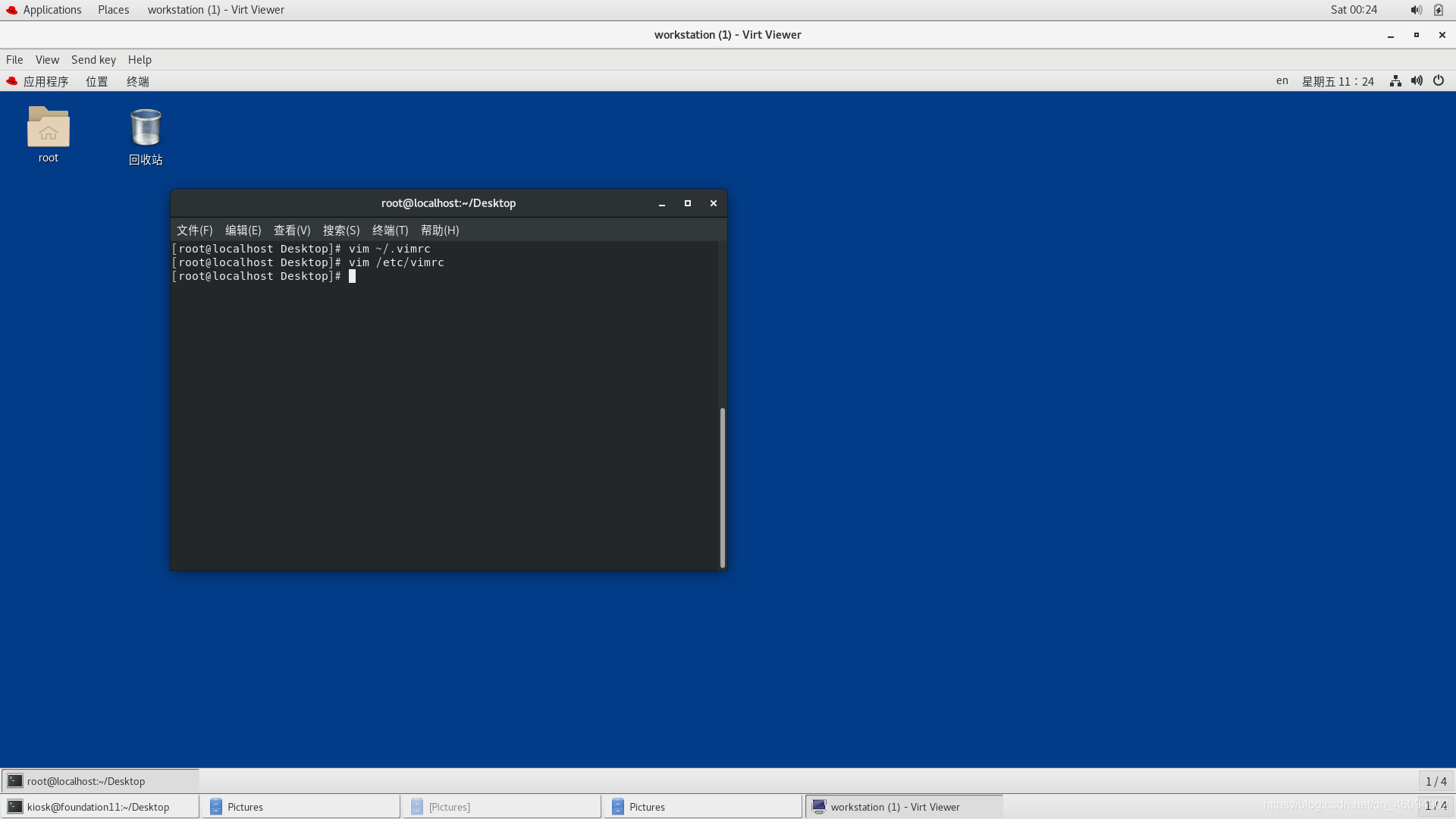Open the 文件(F) File menu in terminal
The width and height of the screenshot is (1456, 819).
194,230
